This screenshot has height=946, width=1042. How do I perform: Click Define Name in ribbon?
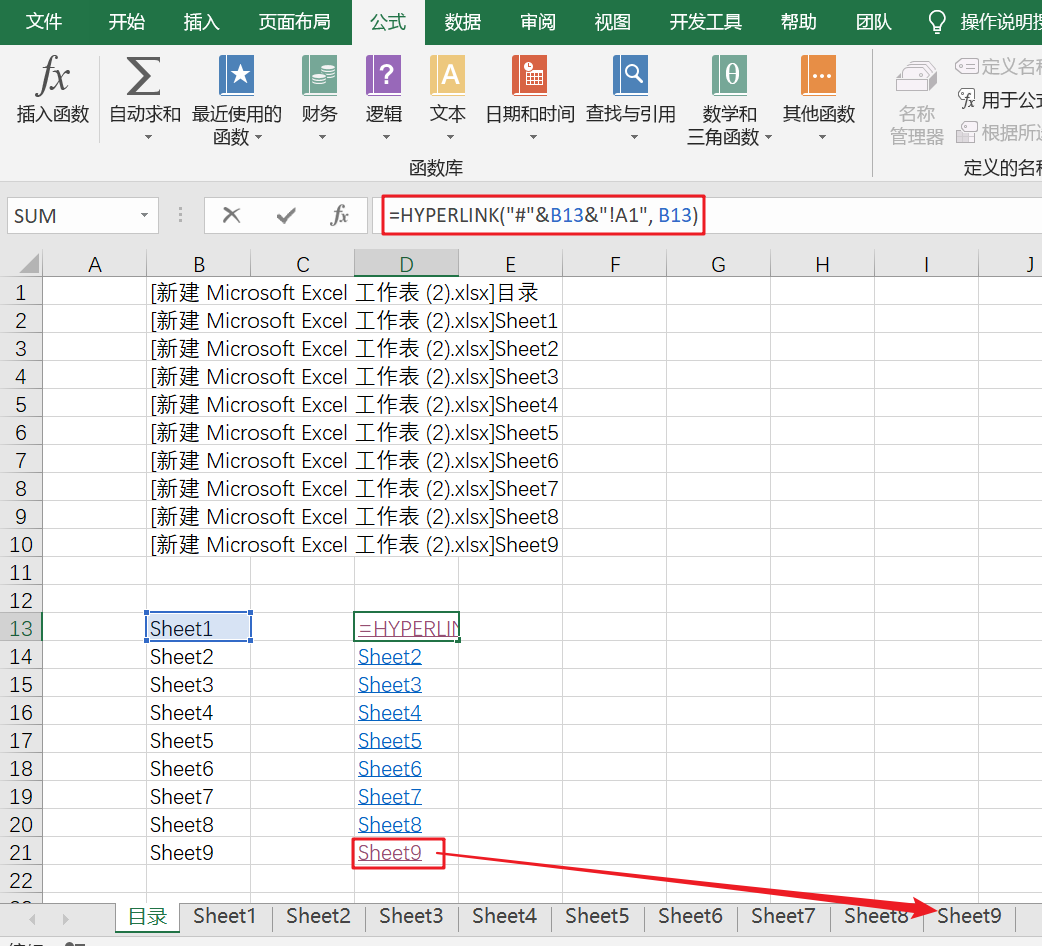tap(998, 66)
